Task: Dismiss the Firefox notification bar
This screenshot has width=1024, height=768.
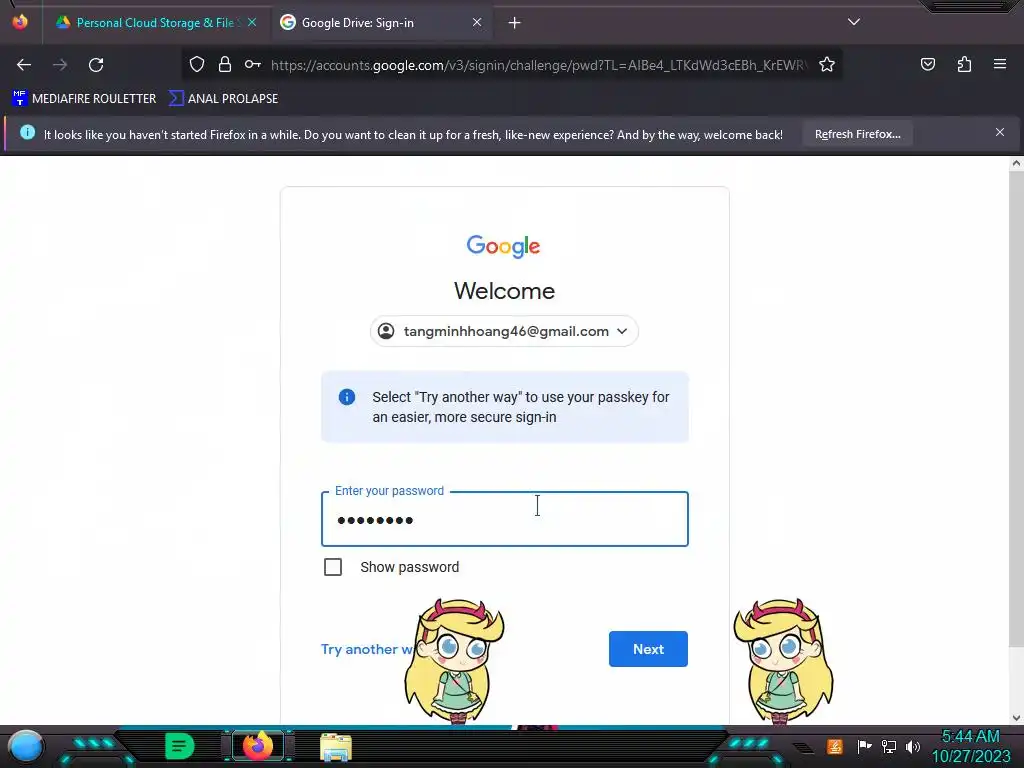Action: tap(1000, 133)
